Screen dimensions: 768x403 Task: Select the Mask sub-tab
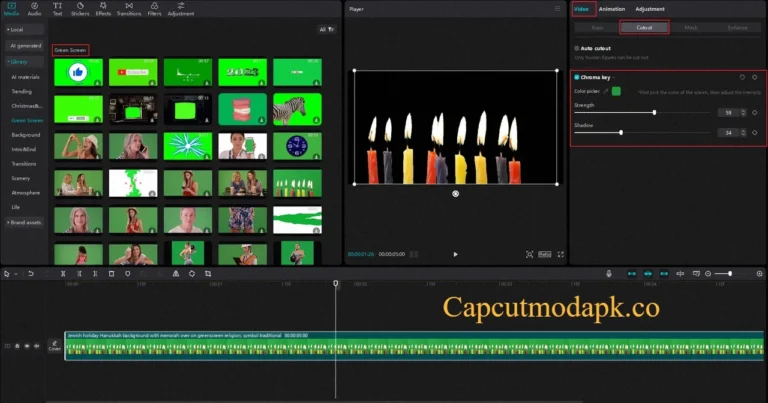pyautogui.click(x=691, y=27)
